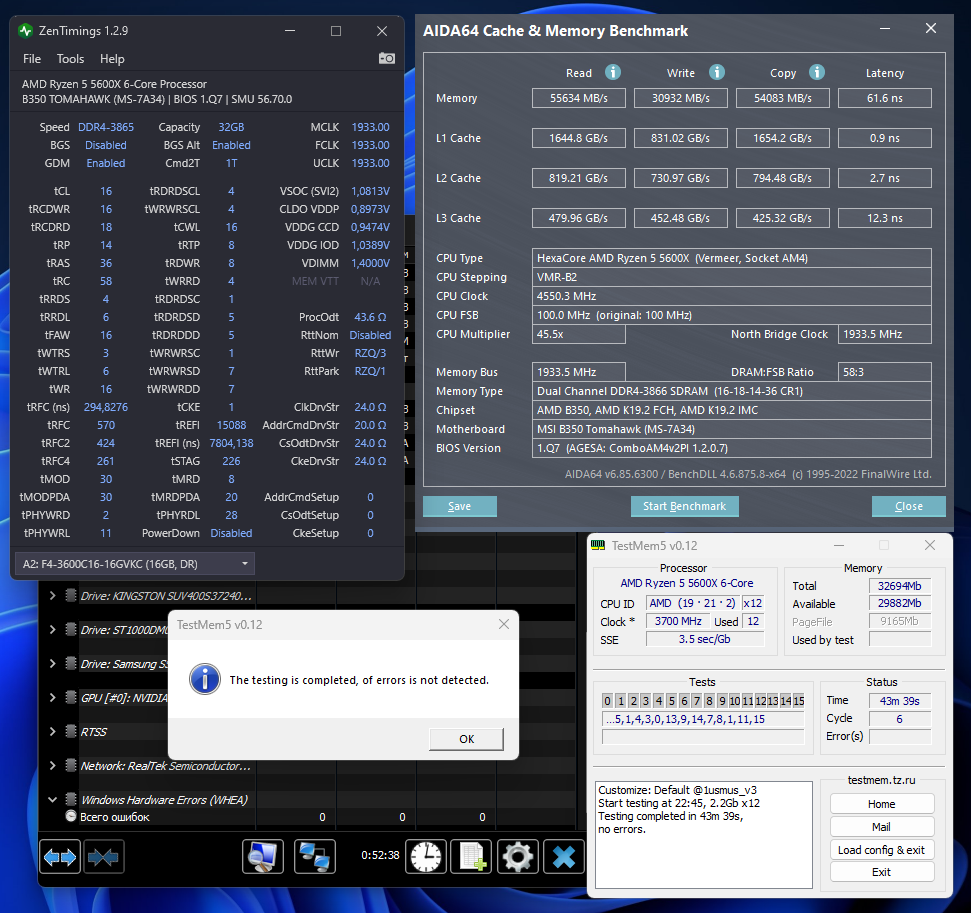Click DRAM:FSB Ratio value 58:3
This screenshot has height=913, width=971.
point(884,372)
